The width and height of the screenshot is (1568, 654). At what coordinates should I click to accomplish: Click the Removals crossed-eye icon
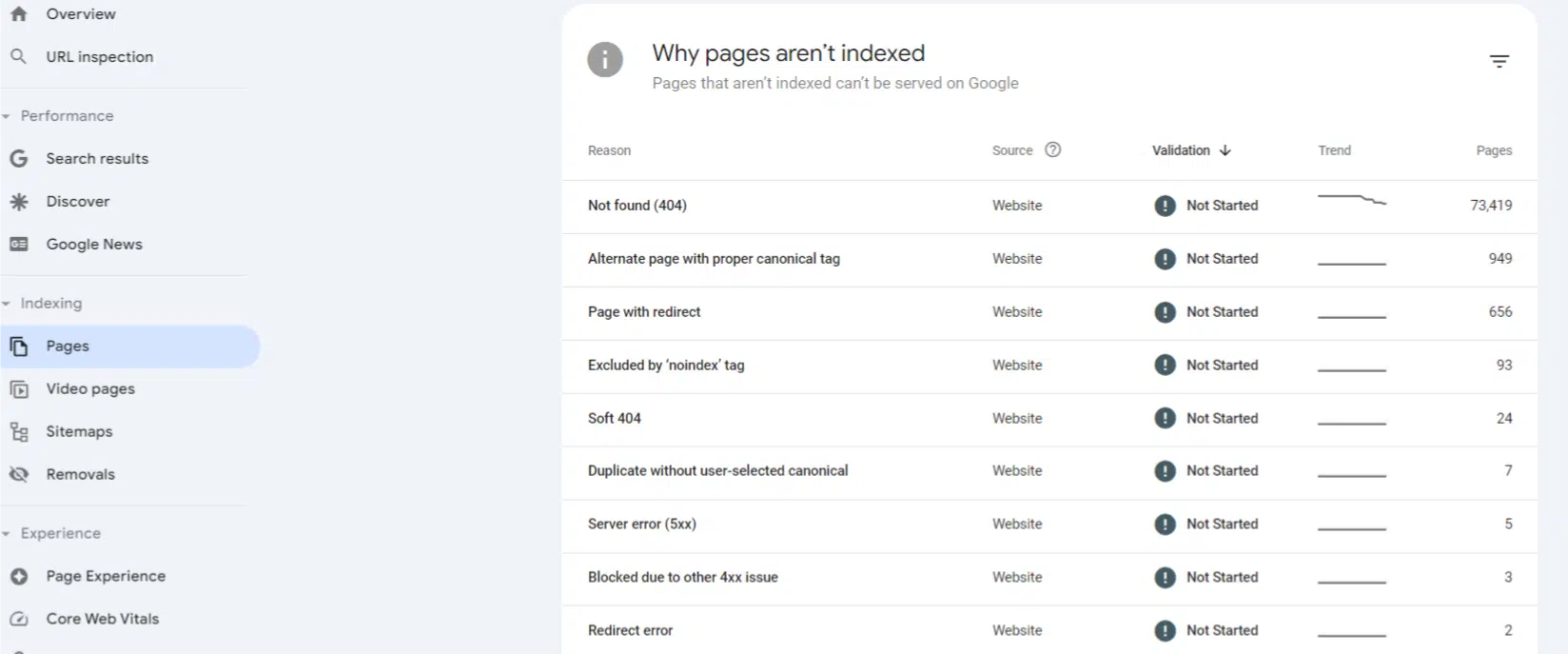point(18,474)
